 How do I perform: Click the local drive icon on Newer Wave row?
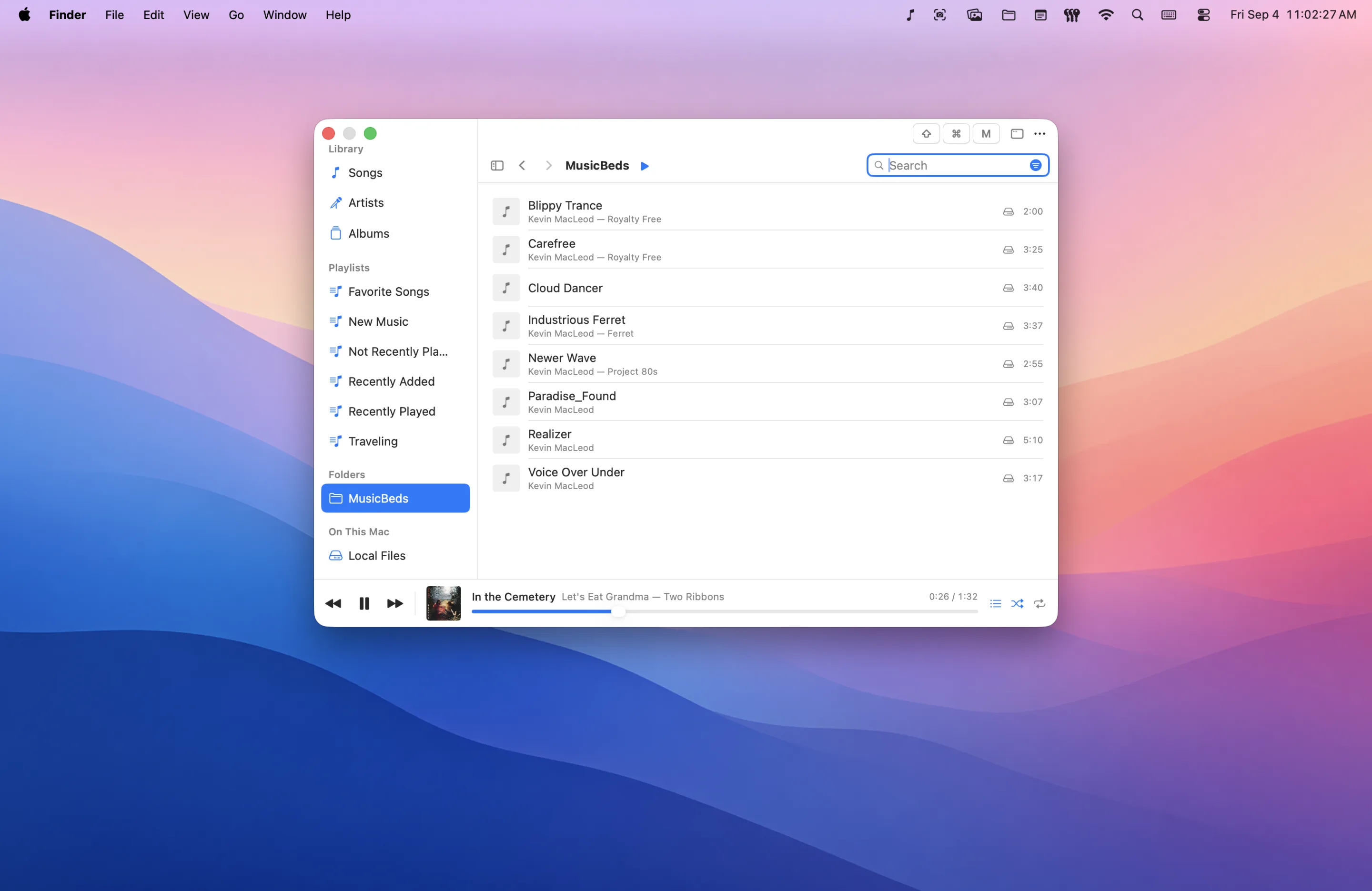click(x=1008, y=364)
